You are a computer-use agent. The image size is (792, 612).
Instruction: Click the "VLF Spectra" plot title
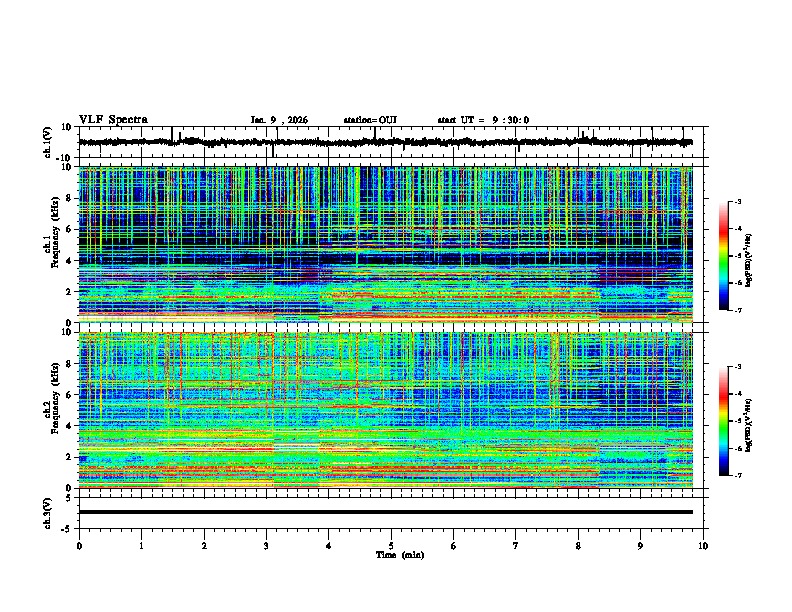[113, 120]
